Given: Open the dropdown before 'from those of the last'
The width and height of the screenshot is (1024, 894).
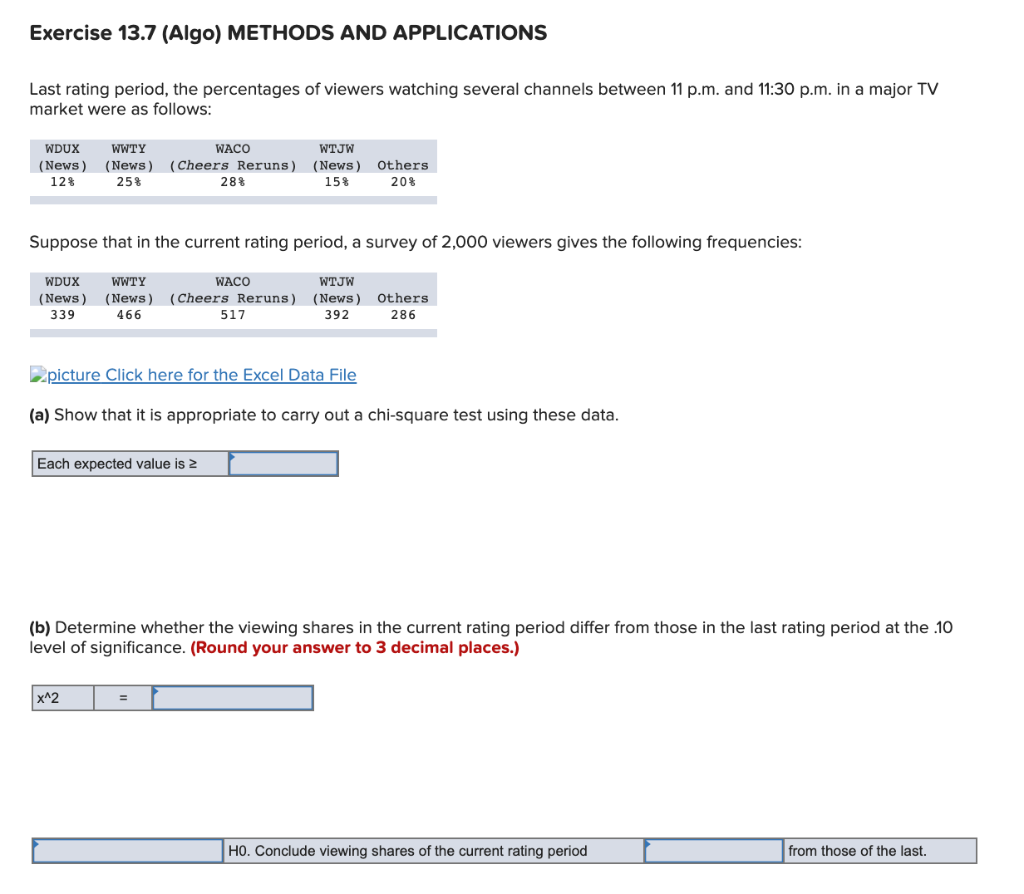Looking at the screenshot, I should pyautogui.click(x=713, y=850).
